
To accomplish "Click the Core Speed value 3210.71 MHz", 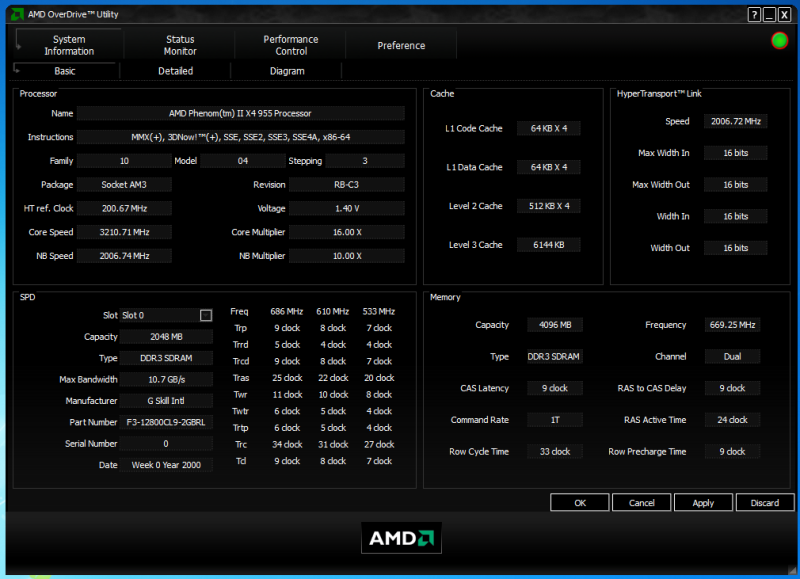I will click(124, 232).
